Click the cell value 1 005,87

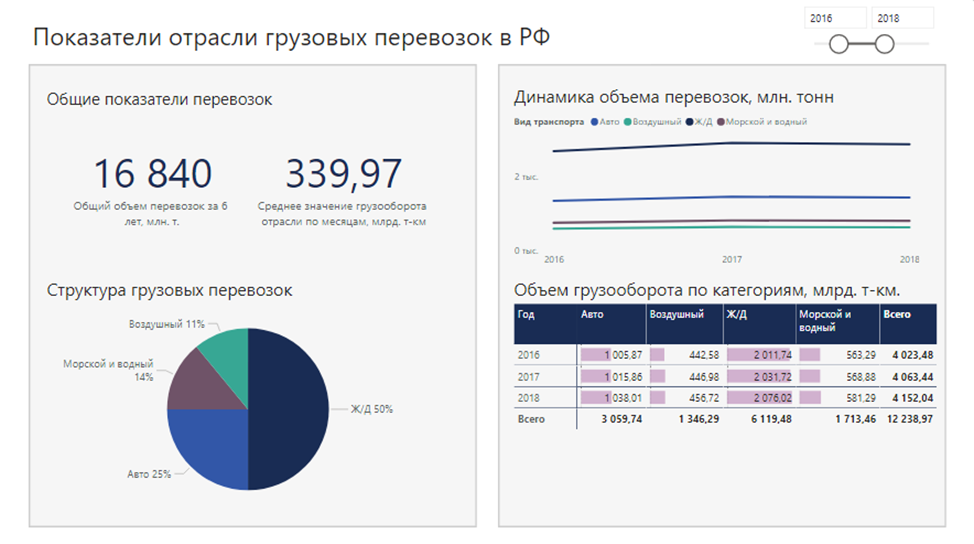pos(623,355)
